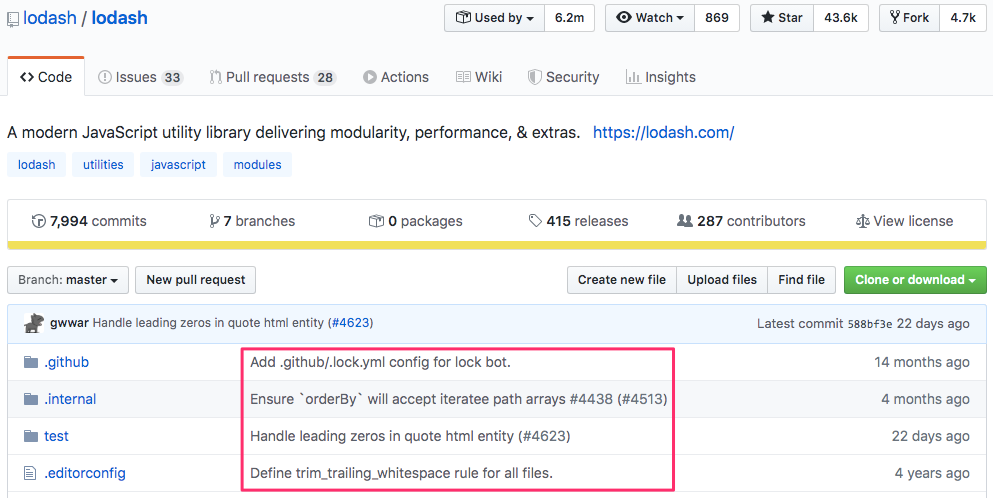Viewport: 993px width, 498px height.
Task: Open the test folder name
Action: pos(56,436)
